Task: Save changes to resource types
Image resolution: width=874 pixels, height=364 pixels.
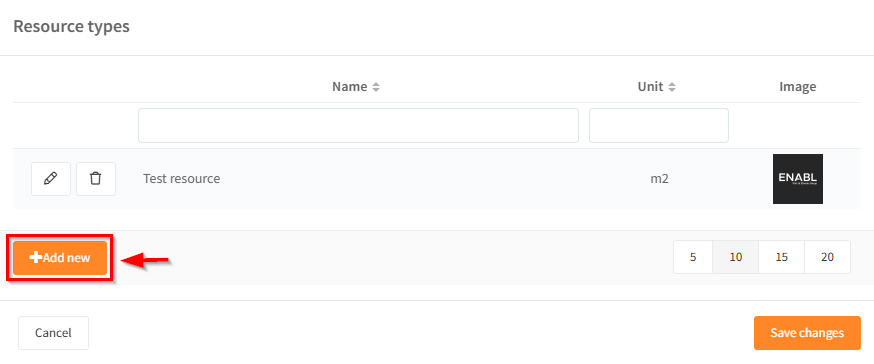Action: coord(807,333)
